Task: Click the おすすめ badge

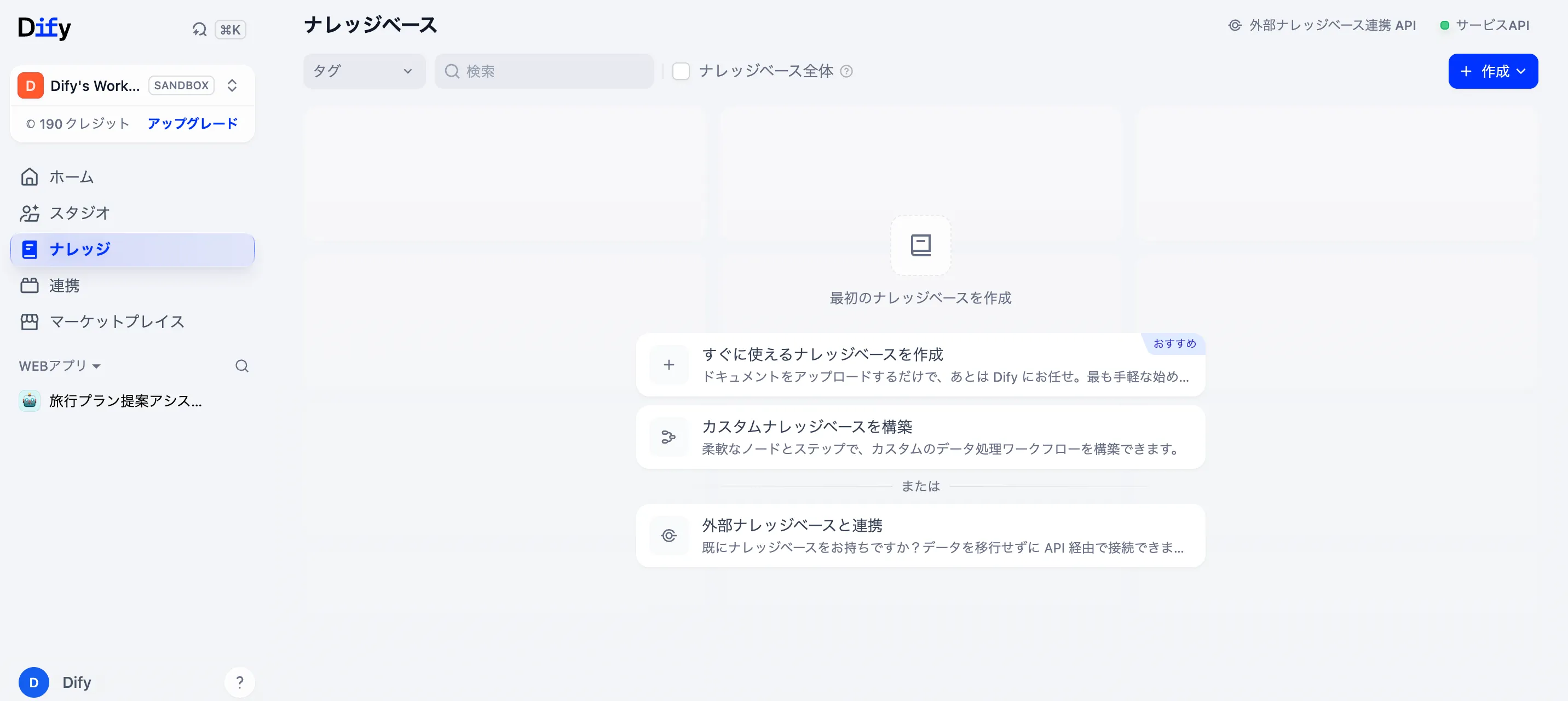Action: (x=1175, y=343)
